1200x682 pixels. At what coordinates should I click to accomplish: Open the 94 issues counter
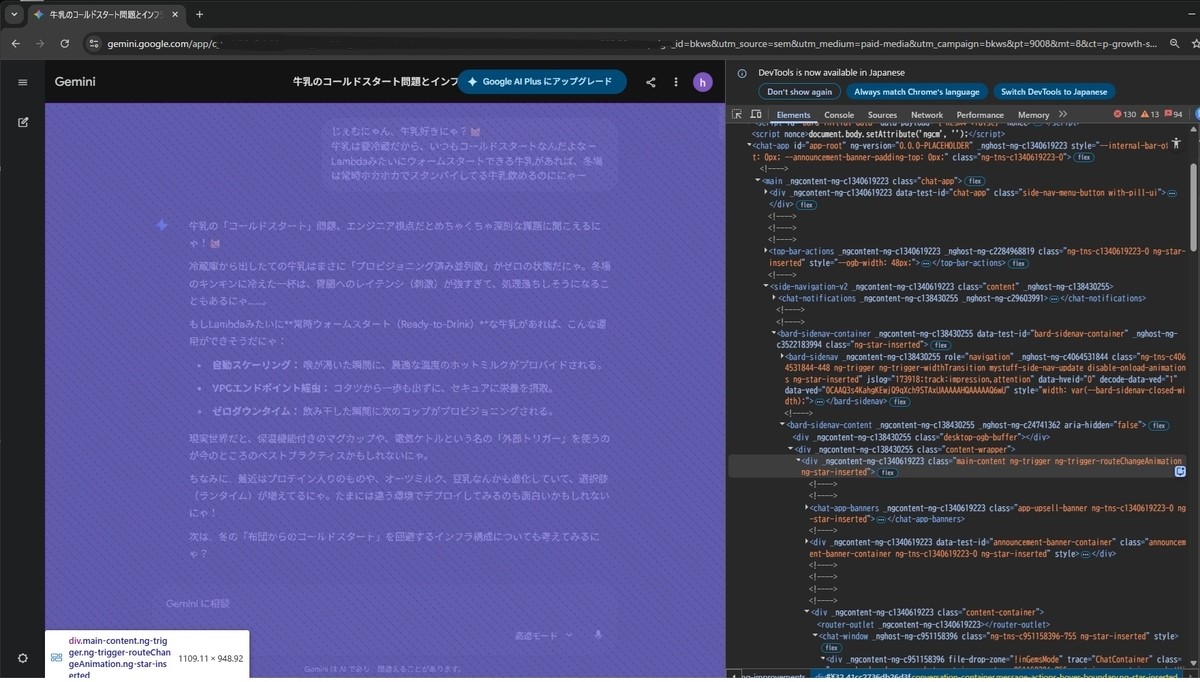[x=1175, y=115]
